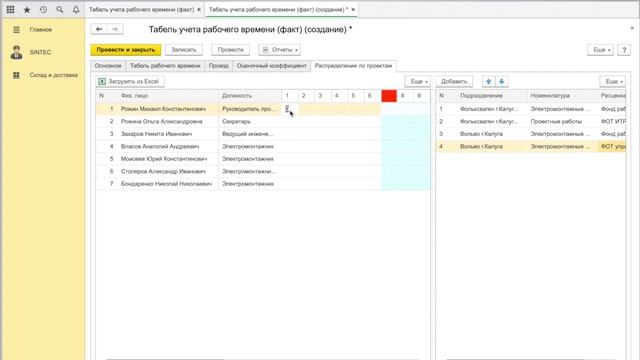Click Провести и закрыть button
The image size is (640, 360).
pyautogui.click(x=126, y=50)
